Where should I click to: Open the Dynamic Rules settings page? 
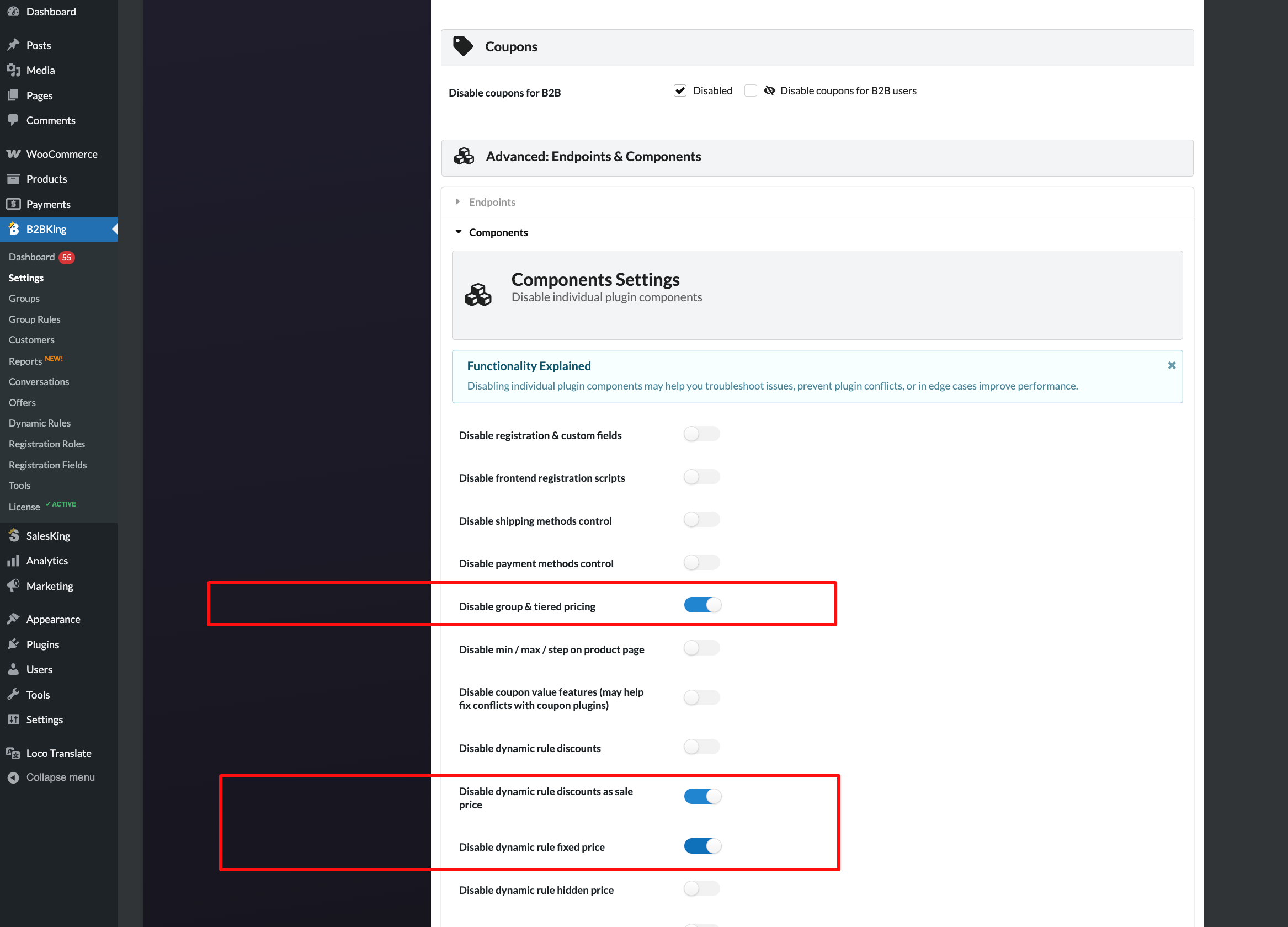click(40, 423)
